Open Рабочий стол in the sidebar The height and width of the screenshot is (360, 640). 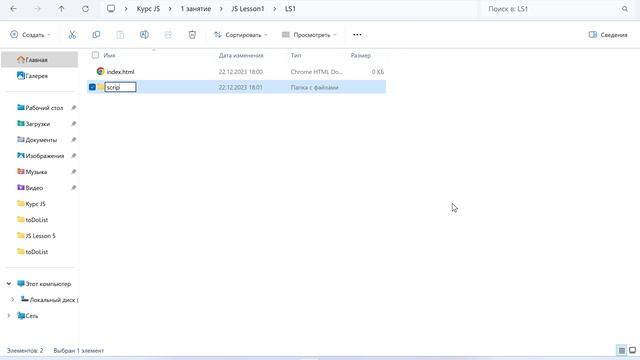(x=44, y=108)
